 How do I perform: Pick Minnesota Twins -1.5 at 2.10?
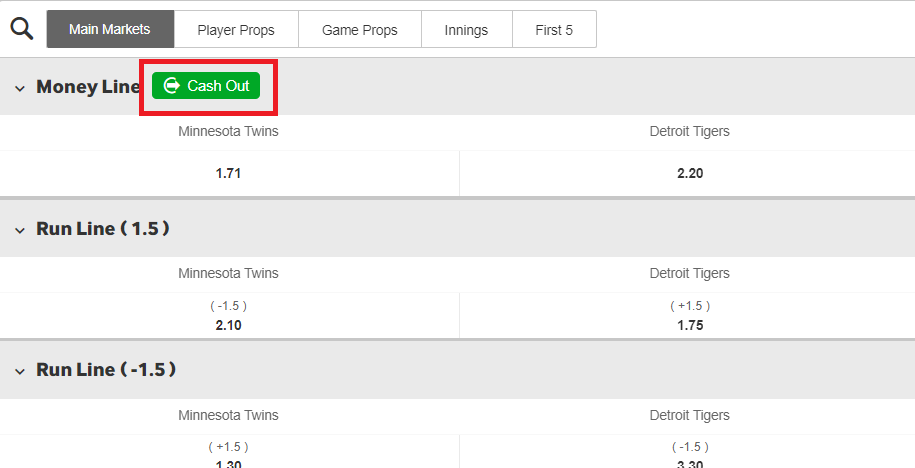click(229, 315)
